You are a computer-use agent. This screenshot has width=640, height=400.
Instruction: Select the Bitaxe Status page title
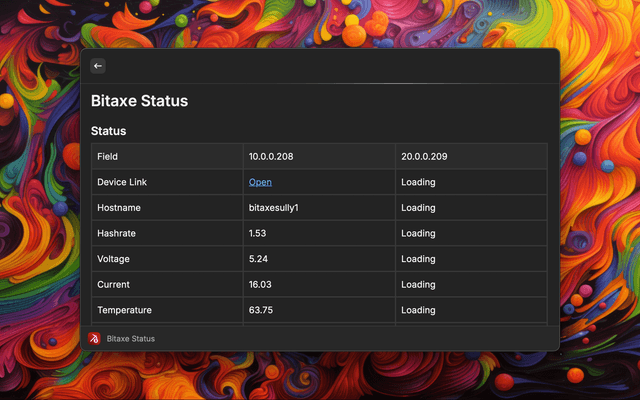click(139, 101)
